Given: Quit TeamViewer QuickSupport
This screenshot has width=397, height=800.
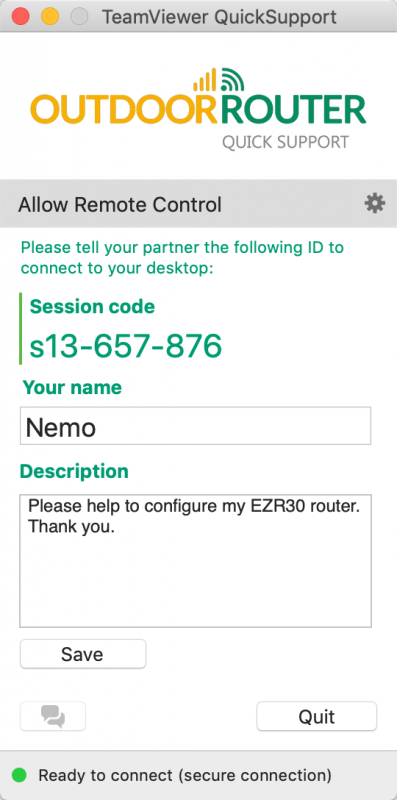Looking at the screenshot, I should (316, 716).
